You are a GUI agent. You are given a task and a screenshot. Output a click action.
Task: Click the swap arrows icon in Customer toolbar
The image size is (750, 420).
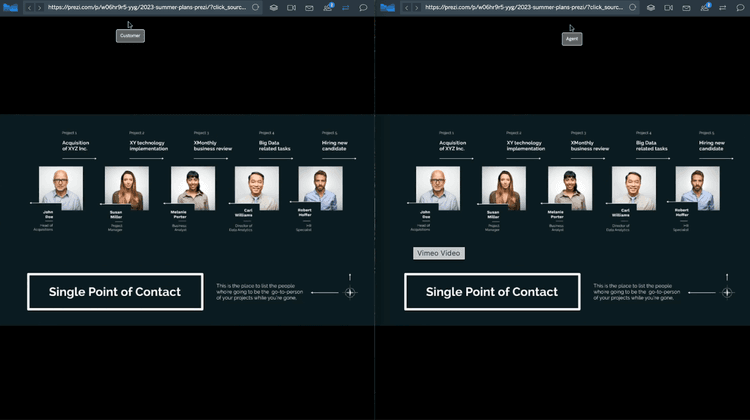pos(346,7)
